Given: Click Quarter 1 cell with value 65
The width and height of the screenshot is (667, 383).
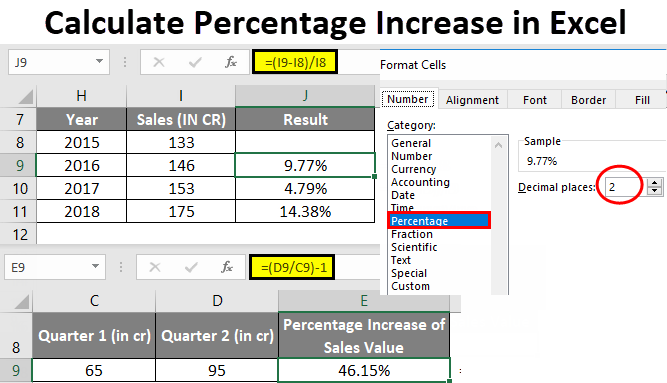Looking at the screenshot, I should [x=94, y=370].
